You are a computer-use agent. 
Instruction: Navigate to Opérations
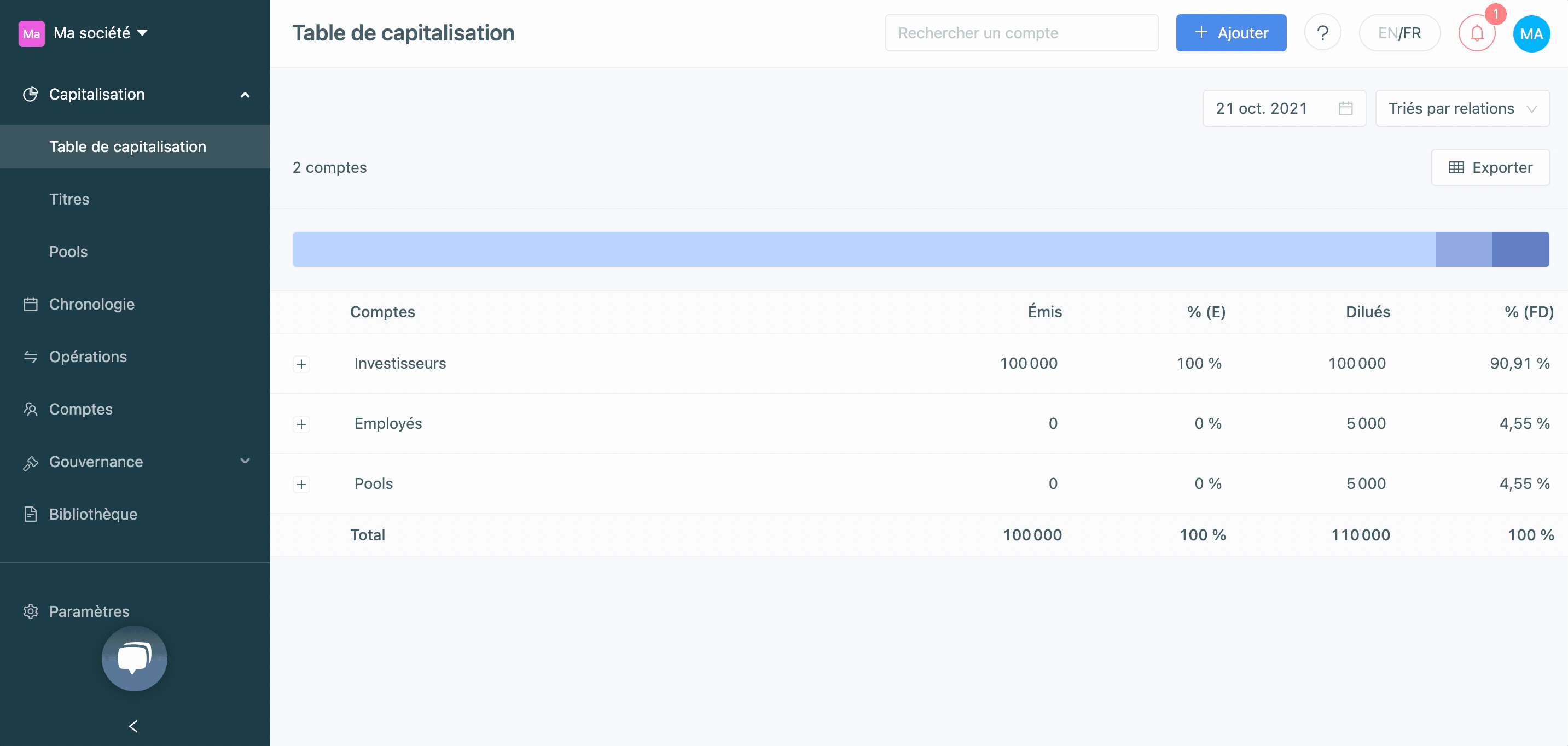pyautogui.click(x=88, y=357)
